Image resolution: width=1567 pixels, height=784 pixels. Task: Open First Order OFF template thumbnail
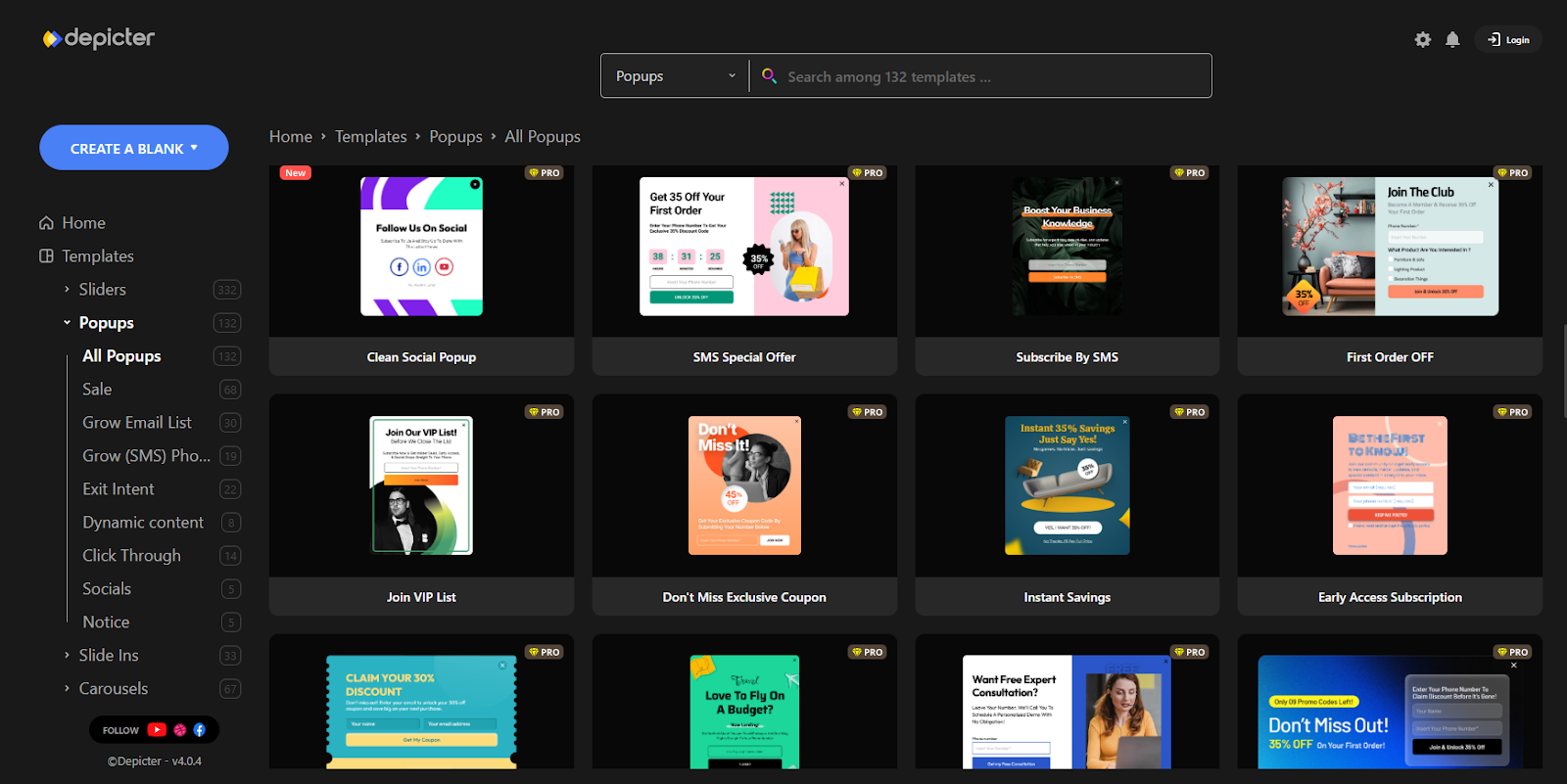tap(1390, 247)
